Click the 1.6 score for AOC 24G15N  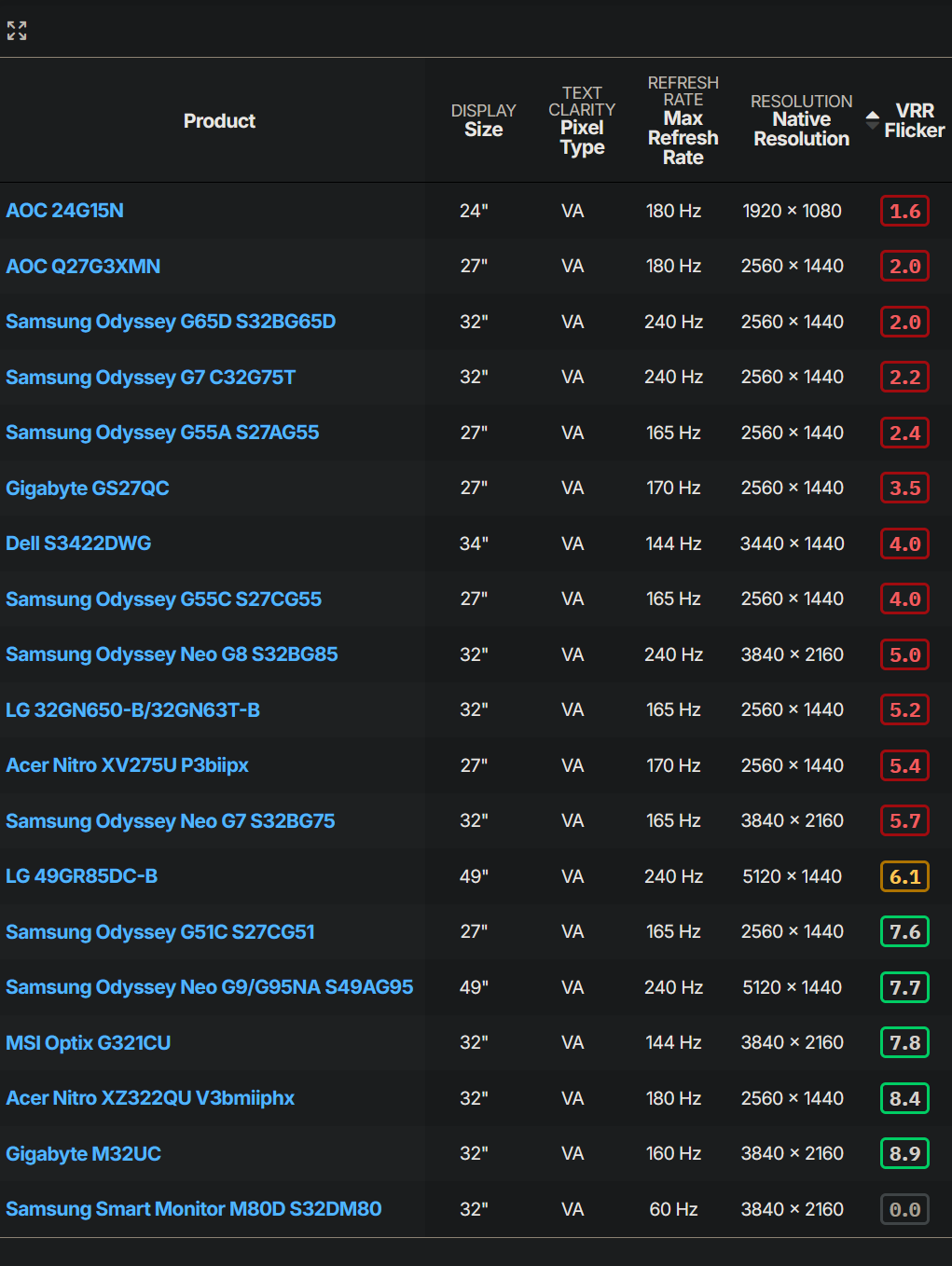[x=904, y=211]
